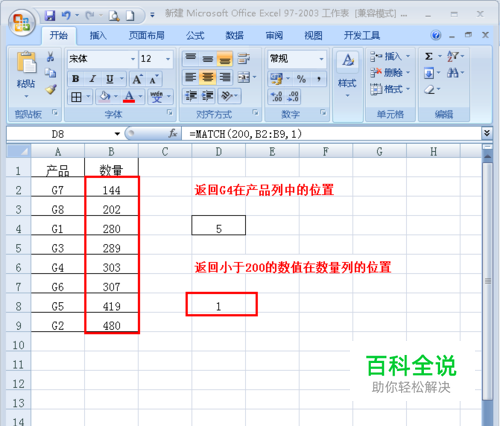Viewport: 500px width, 426px height.
Task: Open the Fill down menu
Action: [429, 73]
